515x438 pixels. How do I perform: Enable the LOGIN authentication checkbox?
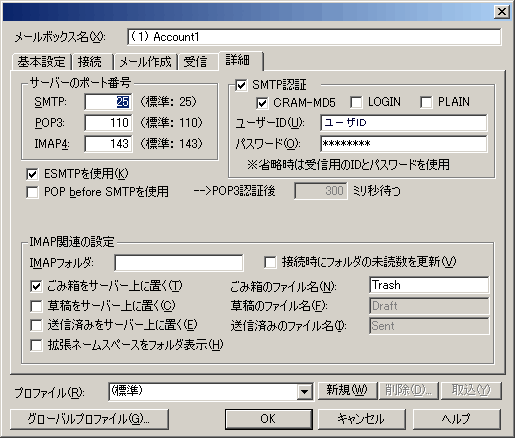[x=356, y=103]
